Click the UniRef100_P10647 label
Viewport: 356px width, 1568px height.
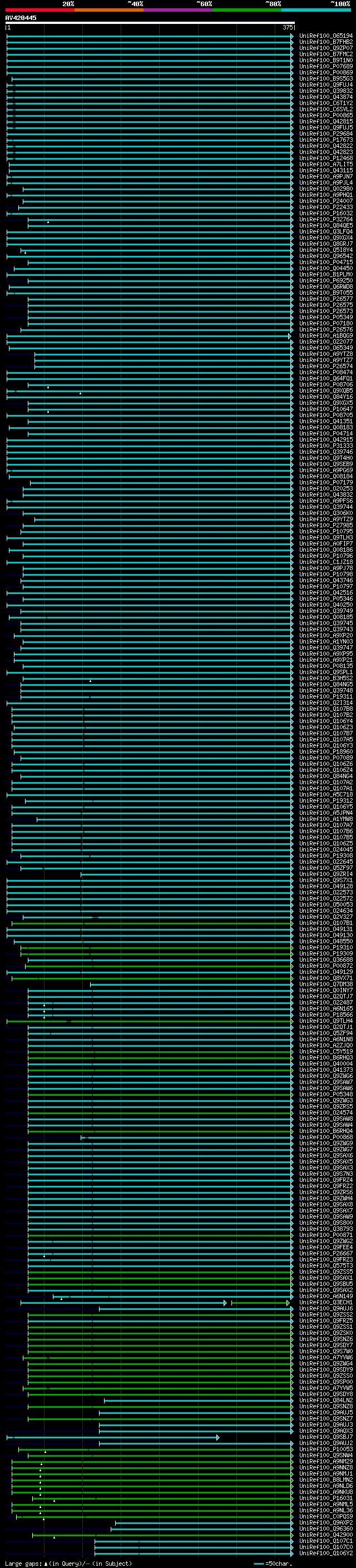pos(325,409)
